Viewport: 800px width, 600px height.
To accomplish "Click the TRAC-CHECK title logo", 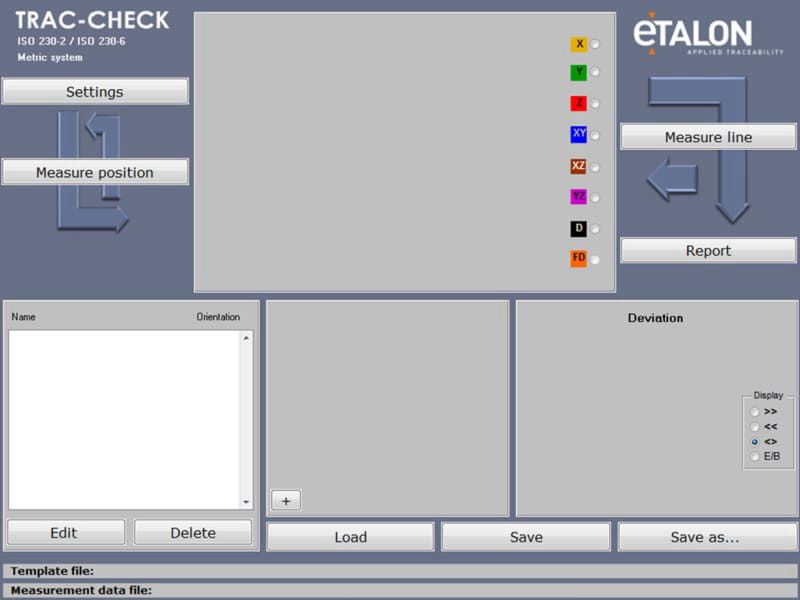I will (x=92, y=20).
